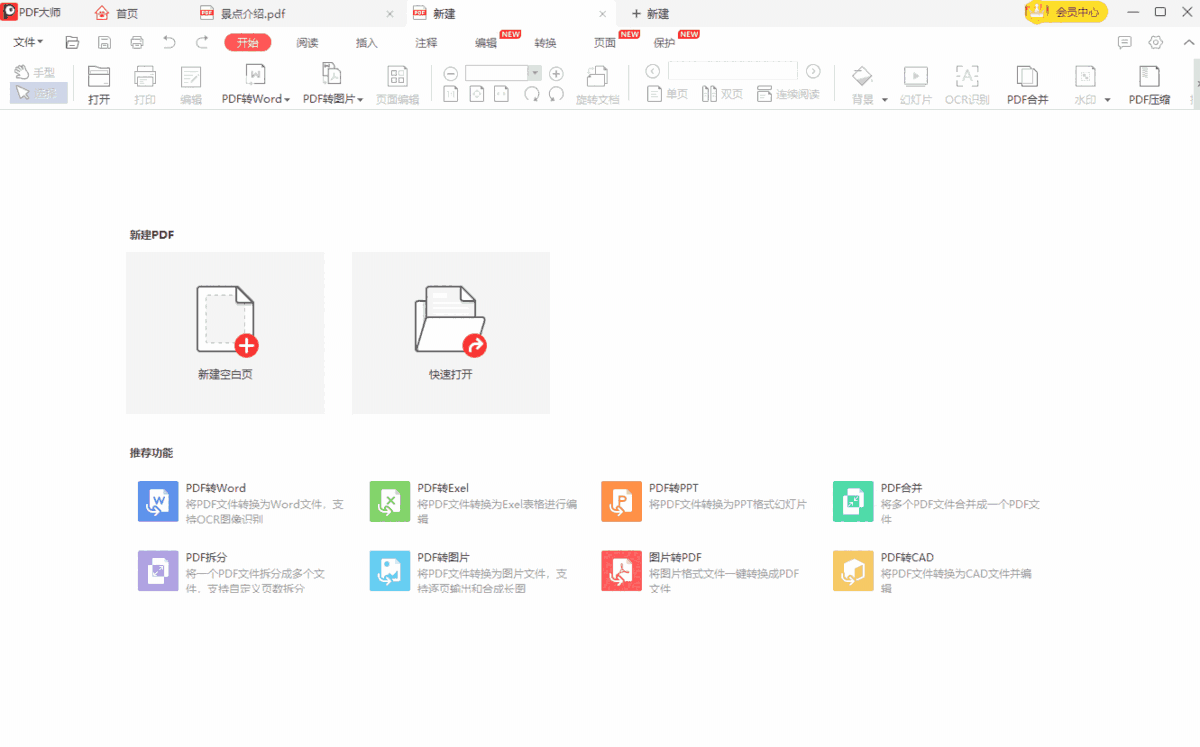
Task: Launch the PDF合并 tool in toolbar
Action: pyautogui.click(x=1027, y=85)
